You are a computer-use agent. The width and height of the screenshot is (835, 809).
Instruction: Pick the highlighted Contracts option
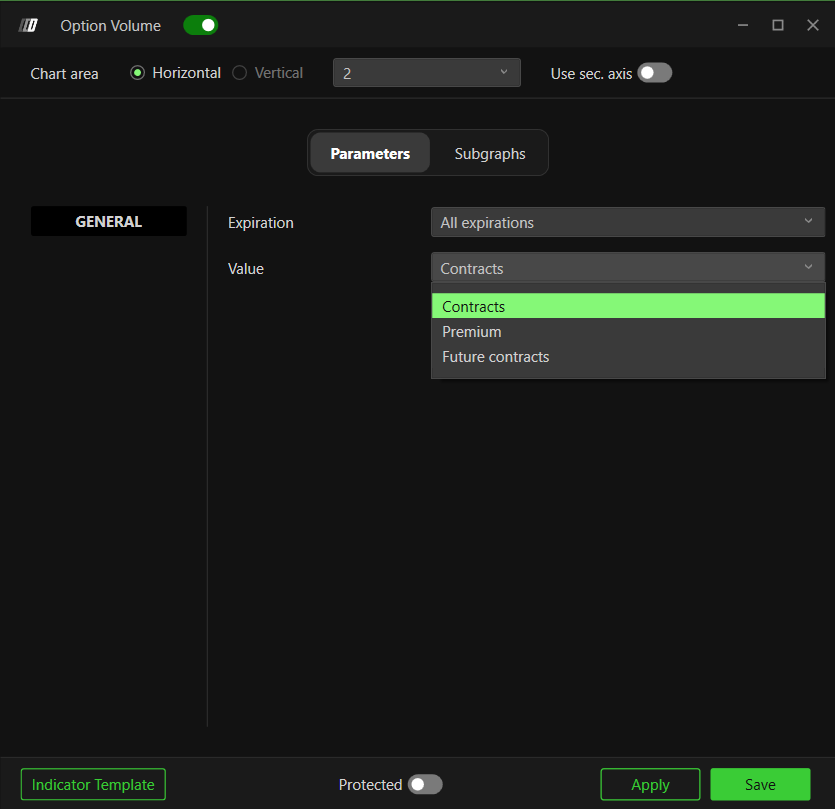pos(628,306)
